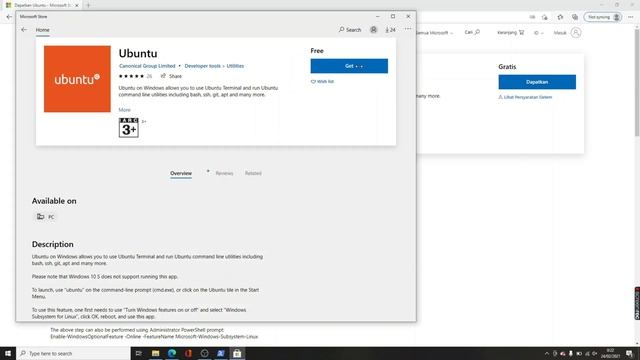Click the blue Get button
The image size is (640, 360).
click(x=349, y=66)
